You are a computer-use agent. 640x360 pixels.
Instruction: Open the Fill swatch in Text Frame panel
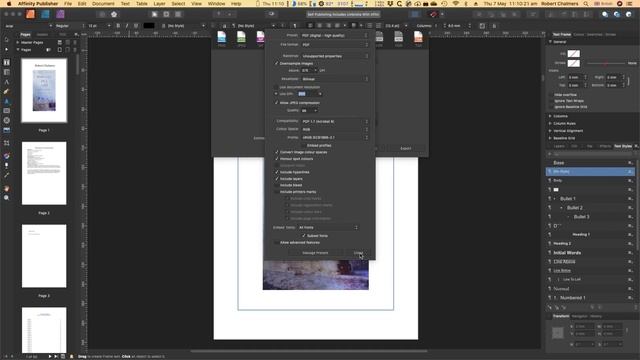pos(573,53)
